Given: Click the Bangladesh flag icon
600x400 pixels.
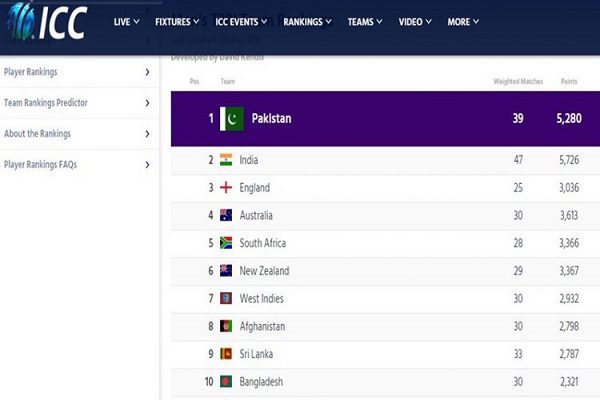Looking at the screenshot, I should point(226,382).
